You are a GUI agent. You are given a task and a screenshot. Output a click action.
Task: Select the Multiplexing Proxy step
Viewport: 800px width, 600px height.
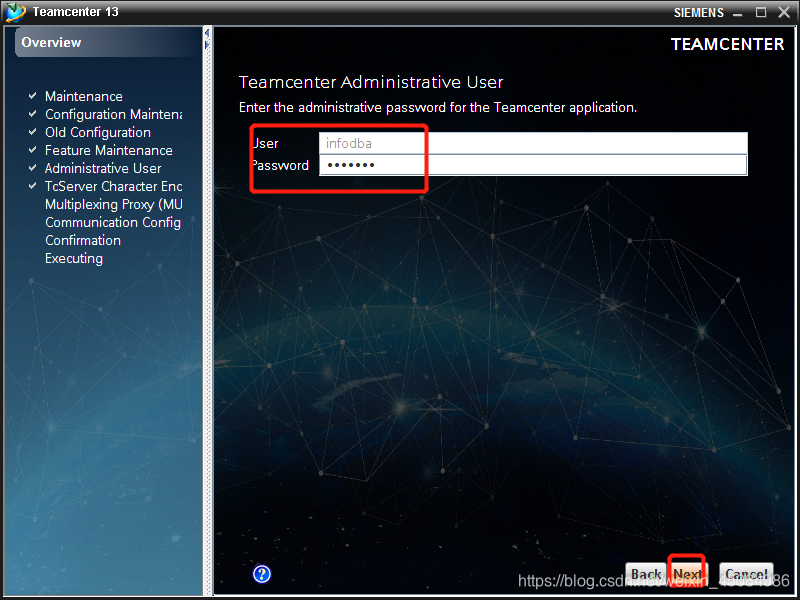point(113,204)
